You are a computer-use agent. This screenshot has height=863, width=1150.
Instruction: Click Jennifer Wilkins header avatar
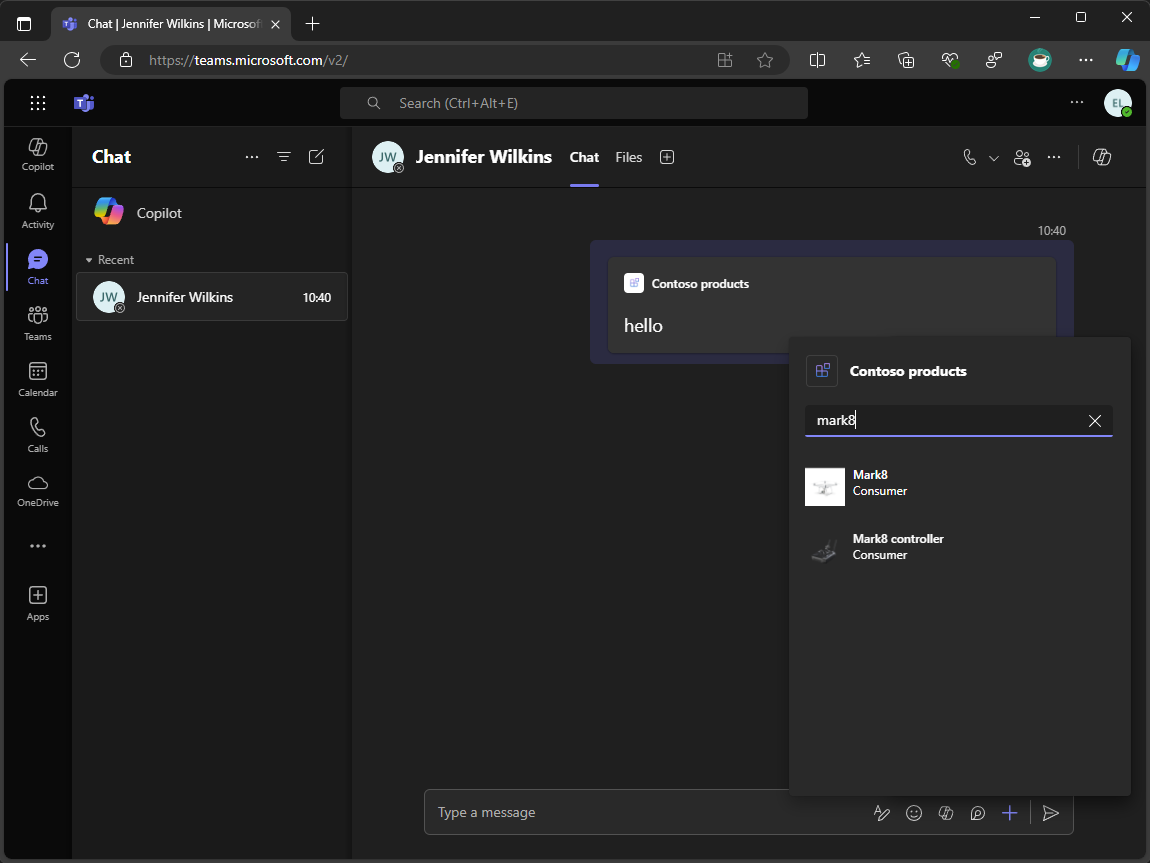[388, 157]
